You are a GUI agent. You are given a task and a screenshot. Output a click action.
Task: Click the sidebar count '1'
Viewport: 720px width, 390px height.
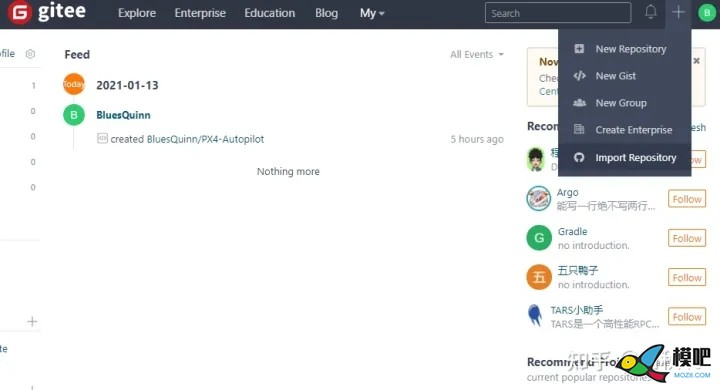[33, 85]
